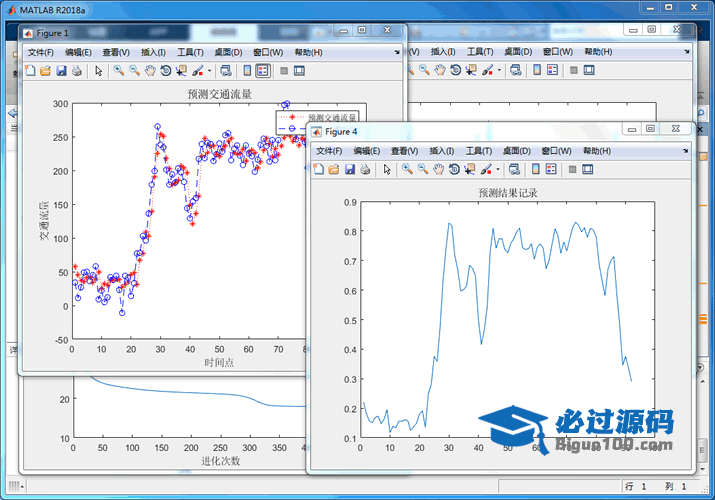
Task: Toggle Insert Colorbar in Figure 4 toolbar
Action: [536, 169]
